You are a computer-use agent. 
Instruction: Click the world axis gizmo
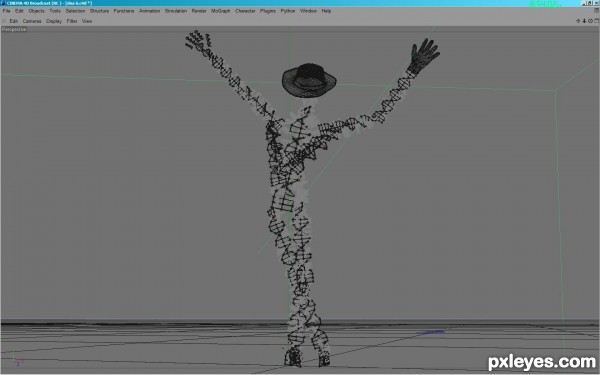tap(17, 359)
